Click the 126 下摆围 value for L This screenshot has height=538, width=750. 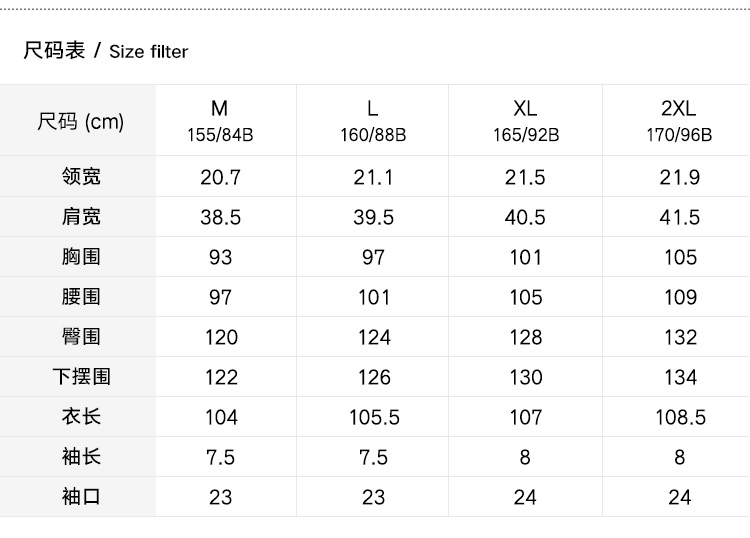coord(373,377)
